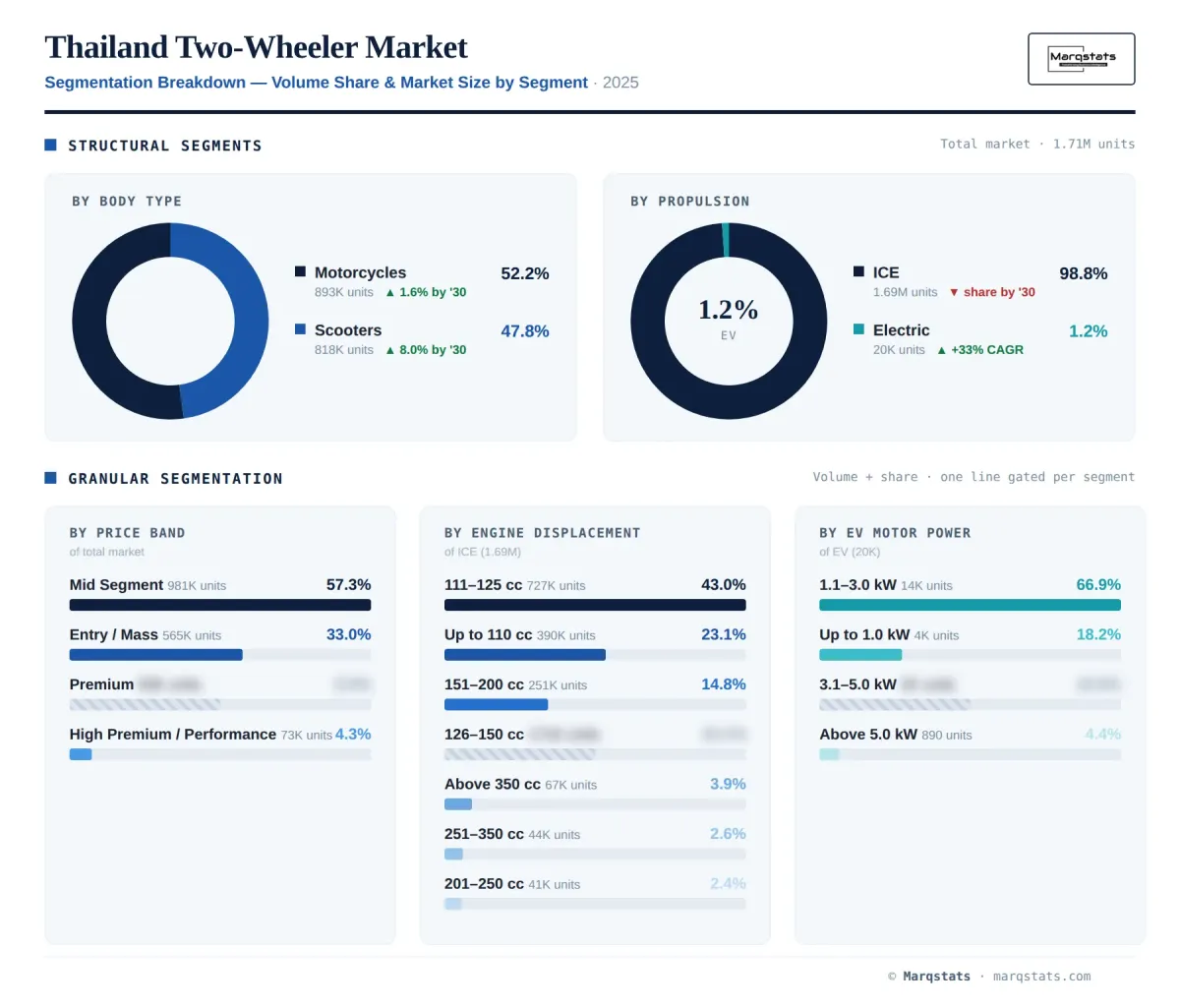
Task: Click the 1.1–3.0 kW 66.9% value
Action: 1098,585
